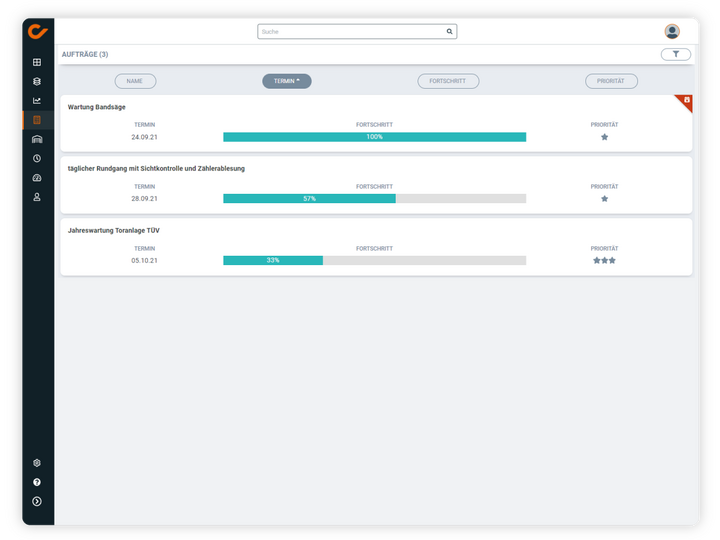The image size is (720, 540).
Task: Open the dashboard grid icon in sidebar
Action: (37, 62)
